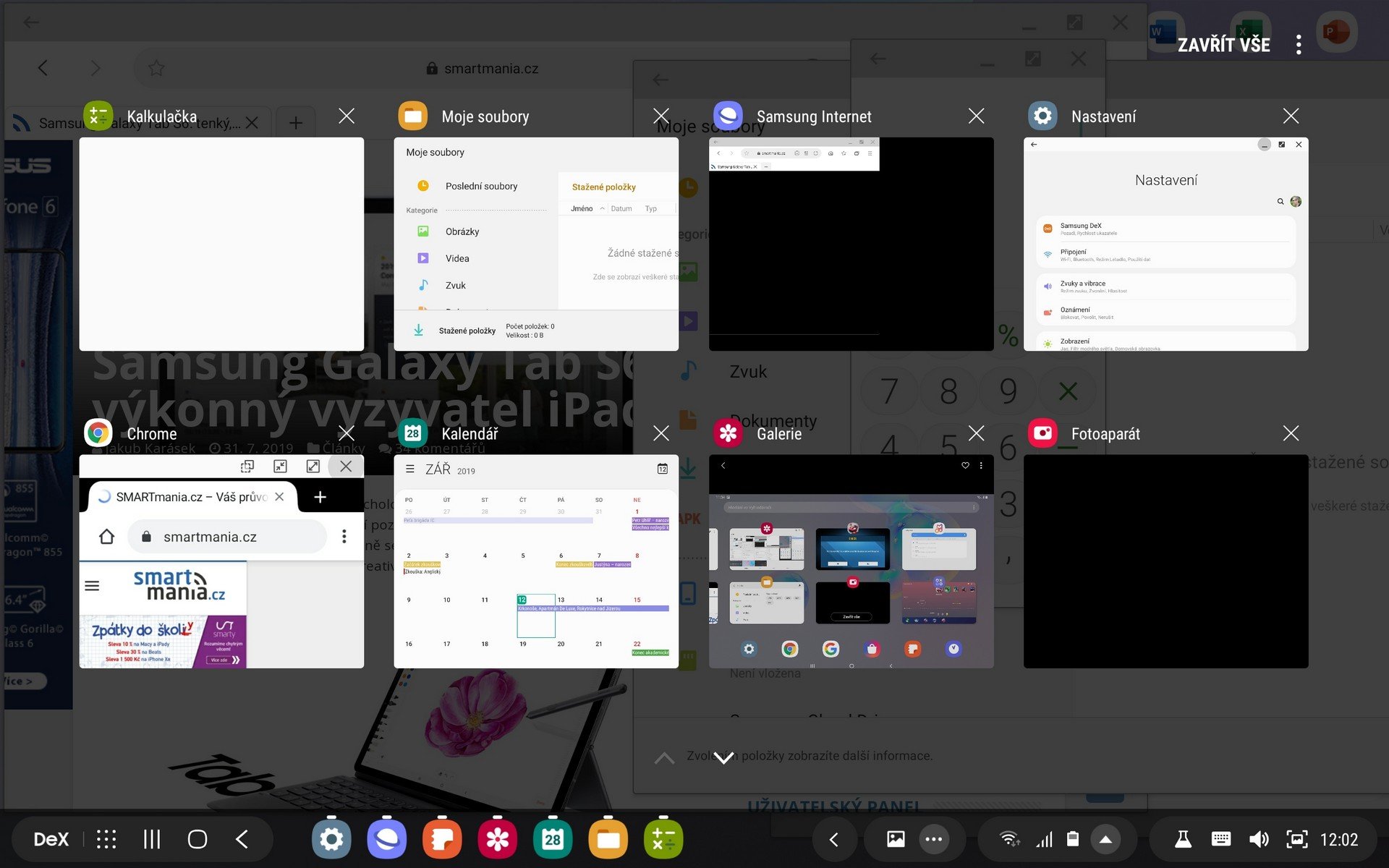1389x868 pixels.
Task: Close the Kalkulačka recent card
Action: 347,116
